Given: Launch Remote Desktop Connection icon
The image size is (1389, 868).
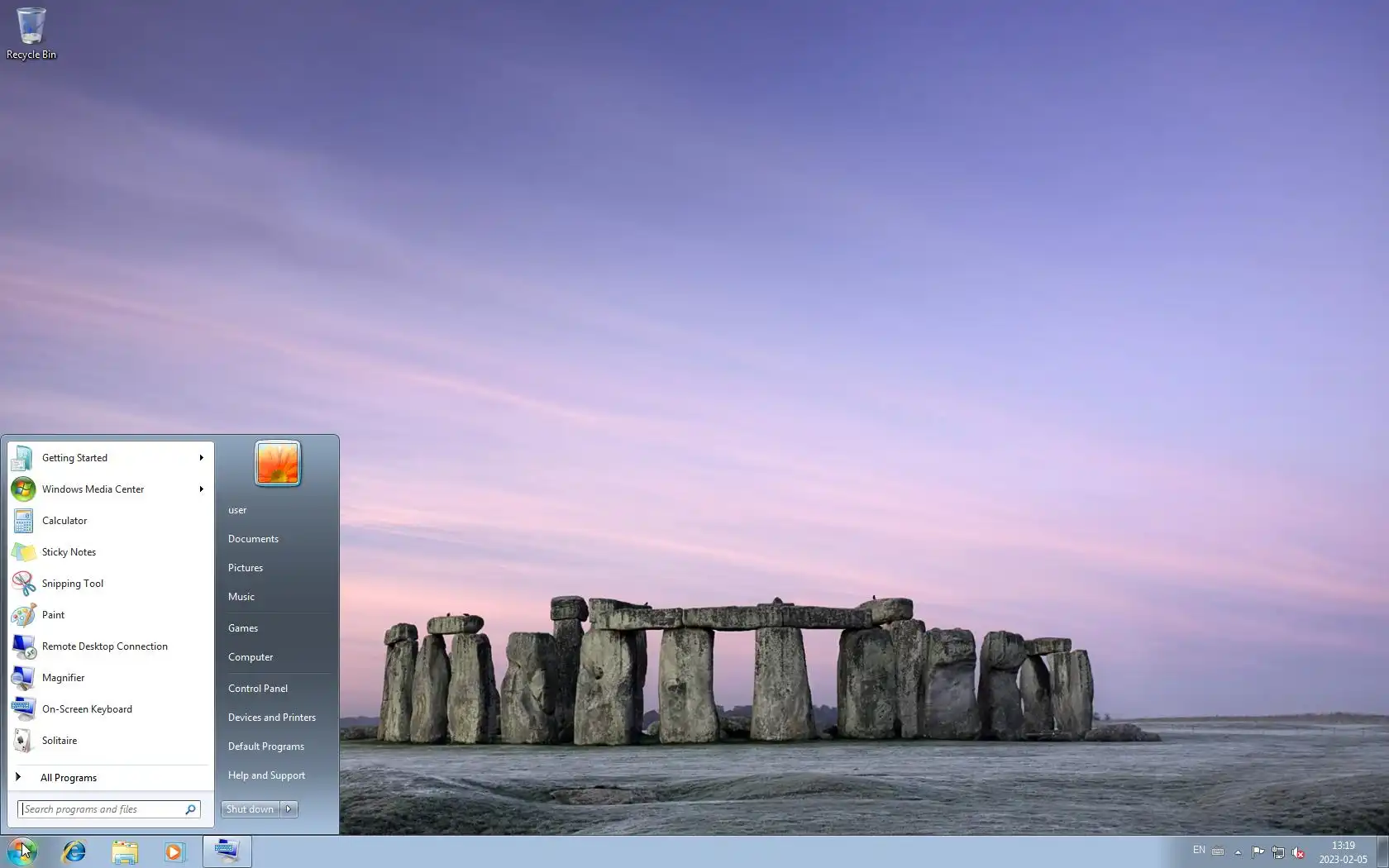Looking at the screenshot, I should [23, 646].
